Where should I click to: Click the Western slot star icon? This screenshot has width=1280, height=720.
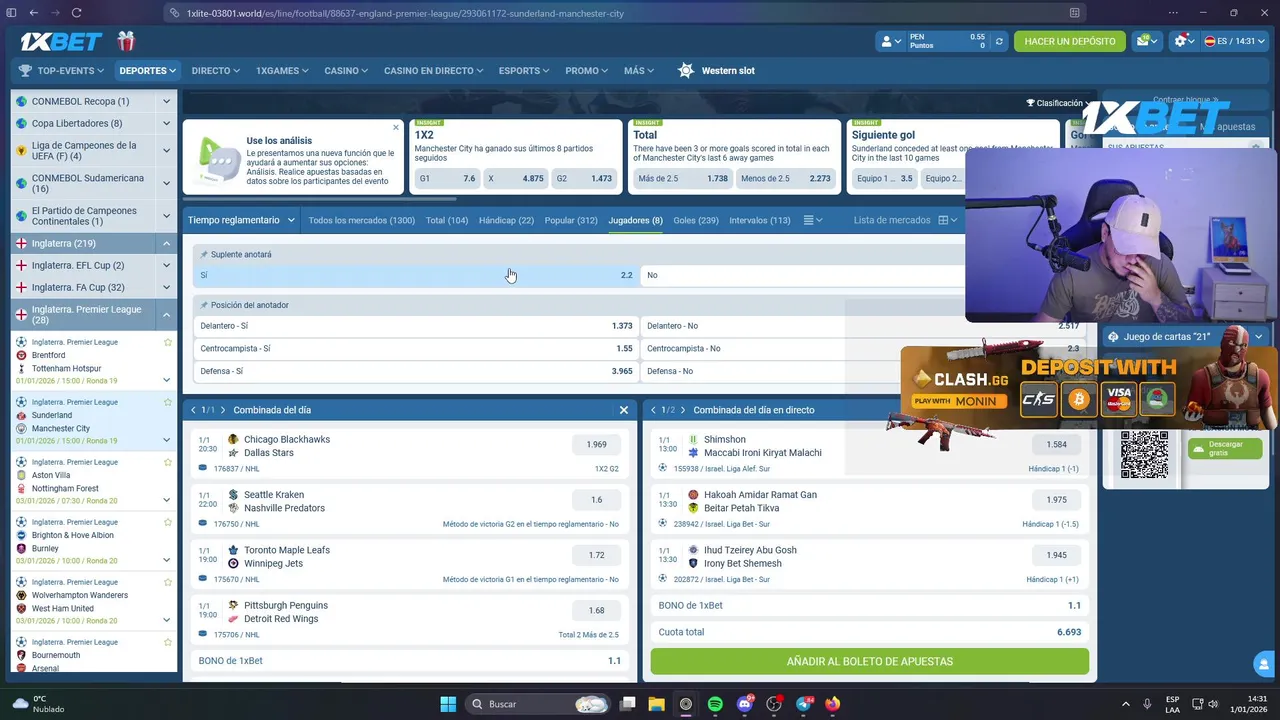pyautogui.click(x=685, y=71)
